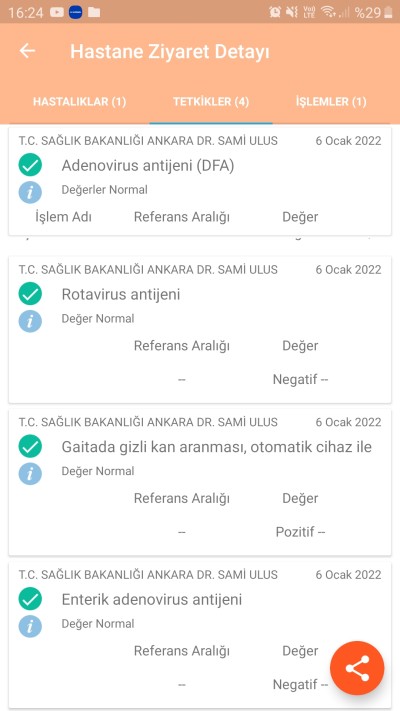Open the orange share floating button
This screenshot has height=711, width=400.
coord(357,668)
